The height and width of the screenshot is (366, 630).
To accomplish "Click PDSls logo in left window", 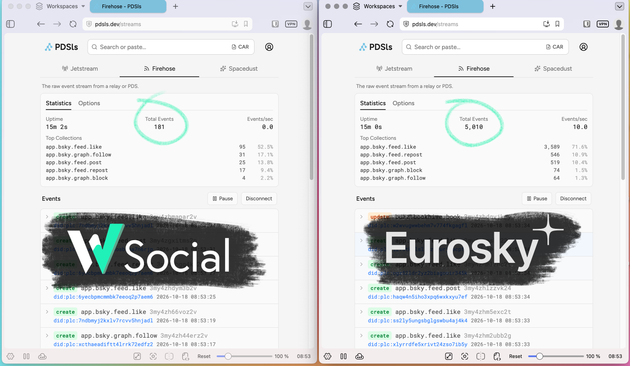I will (x=61, y=47).
